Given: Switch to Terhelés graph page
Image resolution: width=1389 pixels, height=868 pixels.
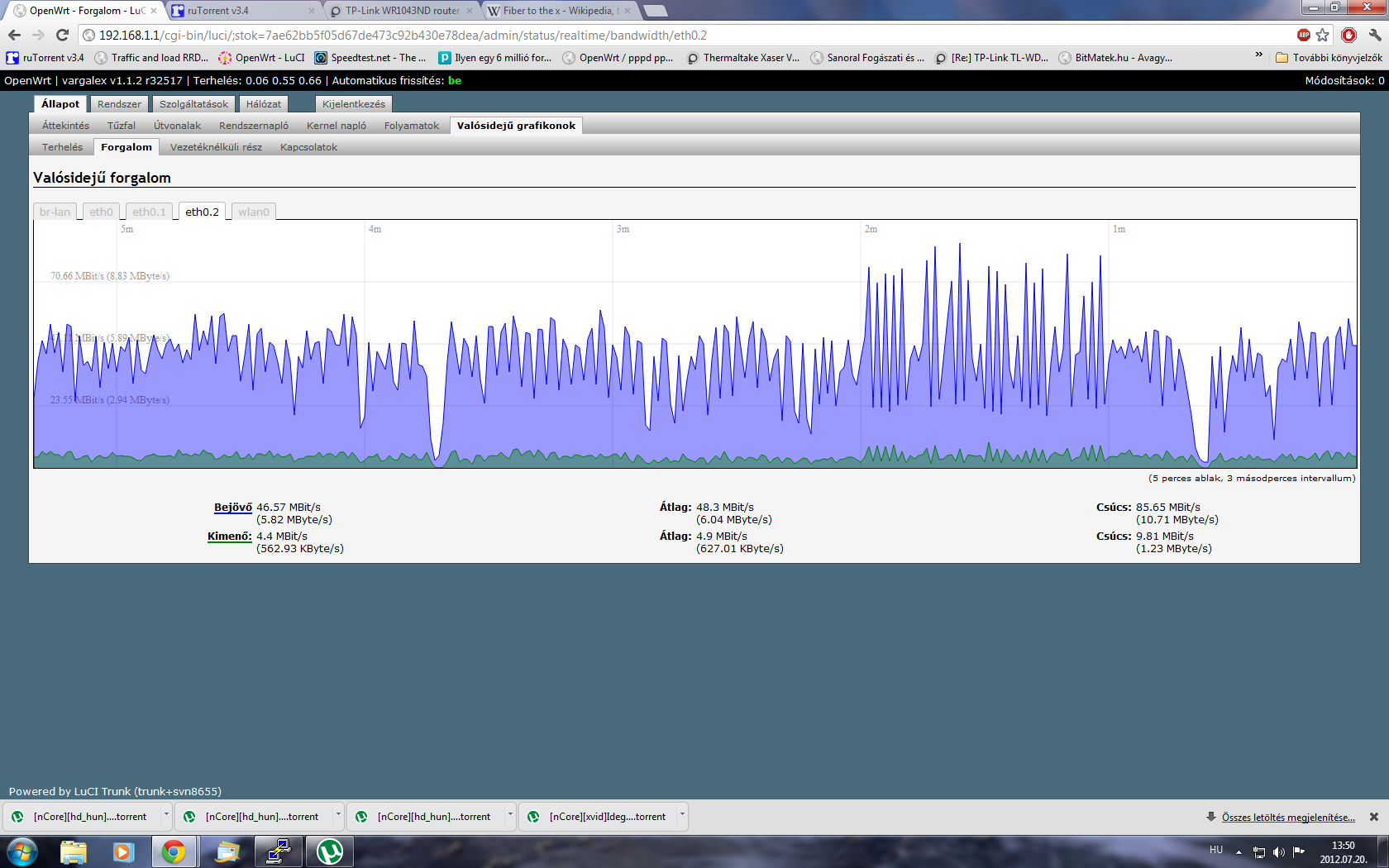Looking at the screenshot, I should tap(63, 147).
